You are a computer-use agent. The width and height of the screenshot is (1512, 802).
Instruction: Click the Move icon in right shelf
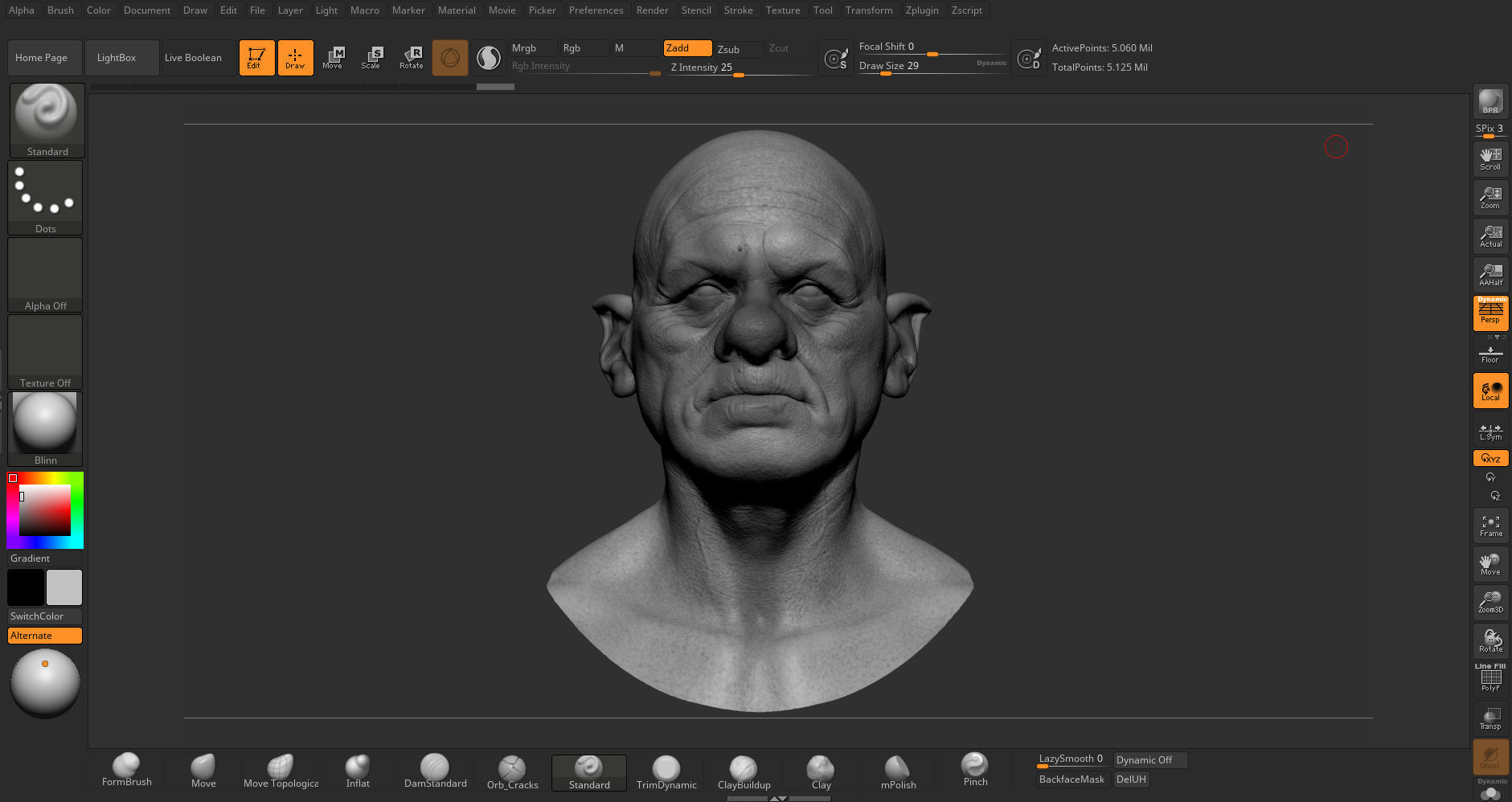1490,563
